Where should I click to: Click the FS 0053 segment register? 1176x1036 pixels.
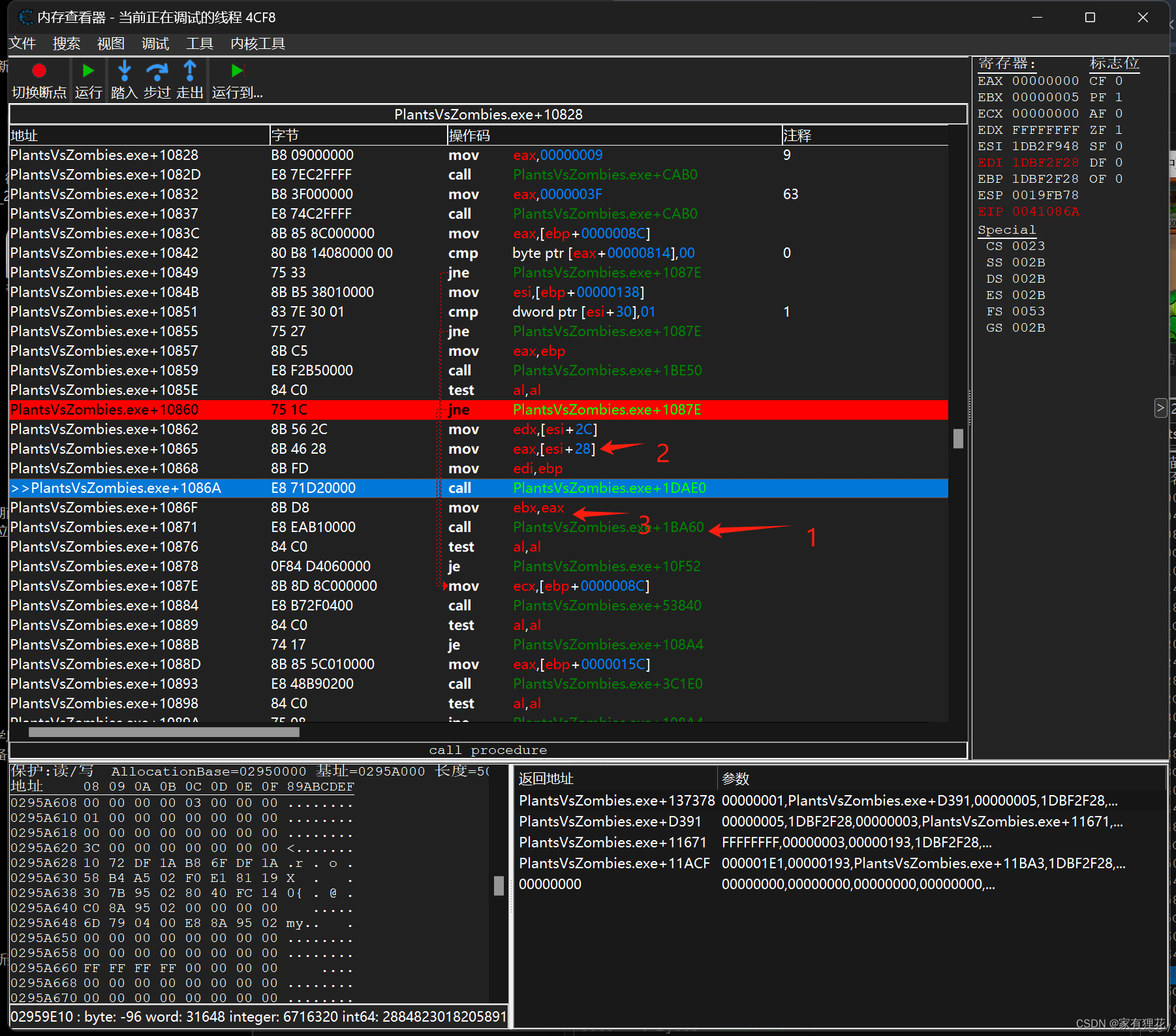click(1015, 311)
